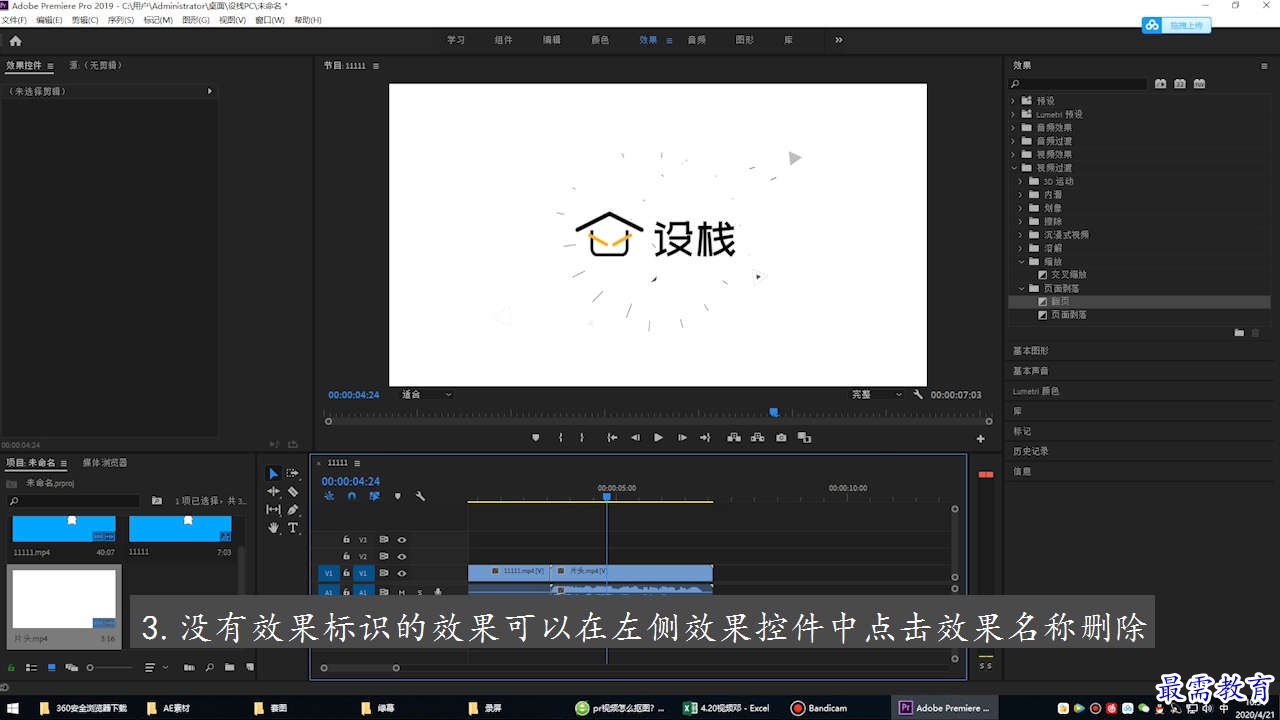Select the Ripple Edit tool
The height and width of the screenshot is (720, 1280).
tap(273, 491)
